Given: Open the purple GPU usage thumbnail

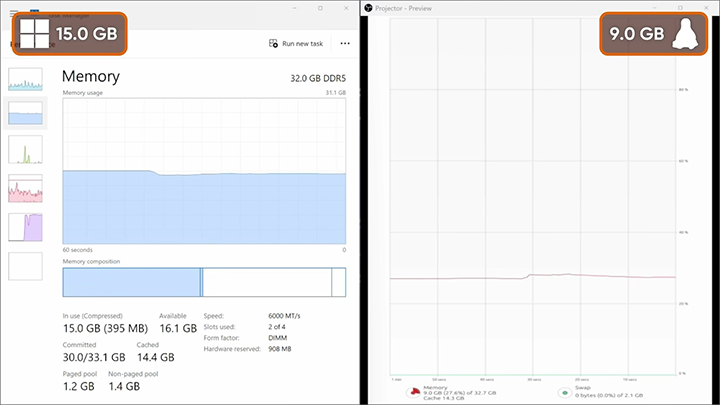Looking at the screenshot, I should (x=25, y=227).
